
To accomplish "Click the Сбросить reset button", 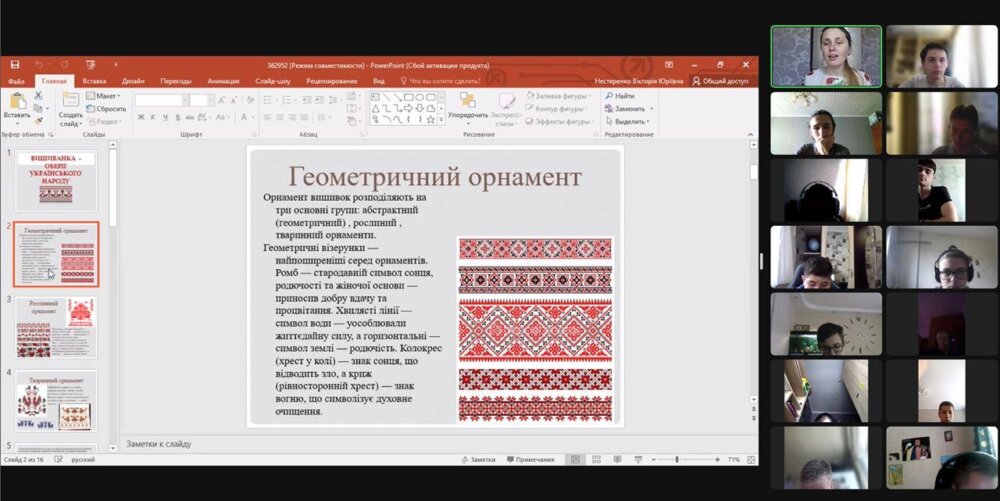I will point(106,108).
